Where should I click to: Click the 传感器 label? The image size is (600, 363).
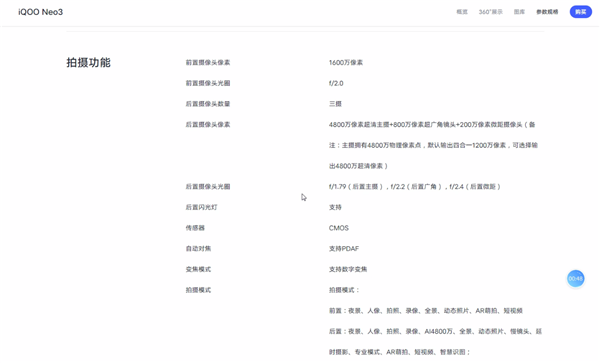[x=195, y=228]
